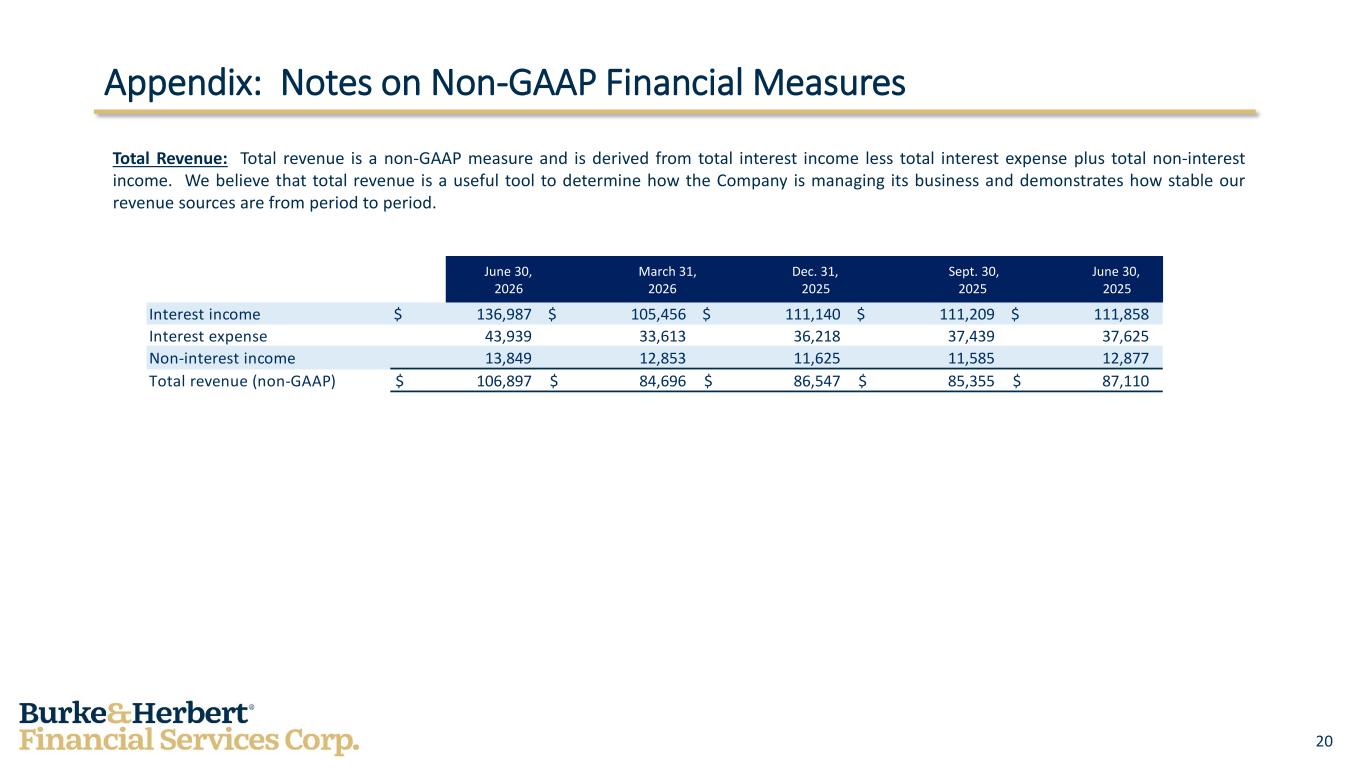This screenshot has height=768, width=1365.
Task: Click the Non-interest income row label
Action: 222,358
